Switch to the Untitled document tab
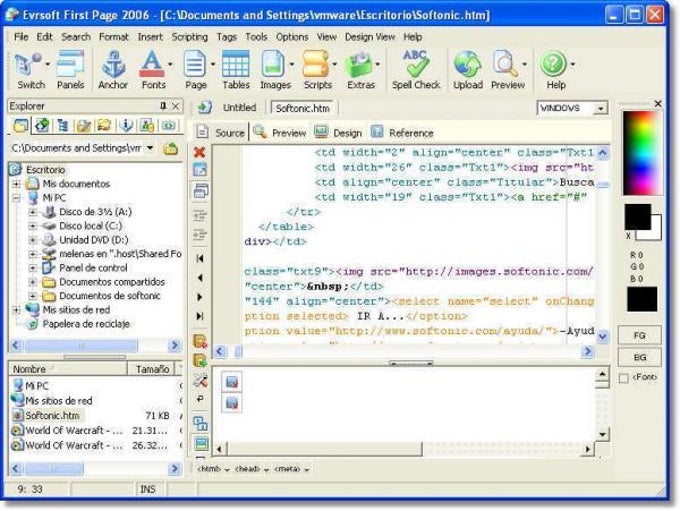The height and width of the screenshot is (511, 680). [x=239, y=108]
